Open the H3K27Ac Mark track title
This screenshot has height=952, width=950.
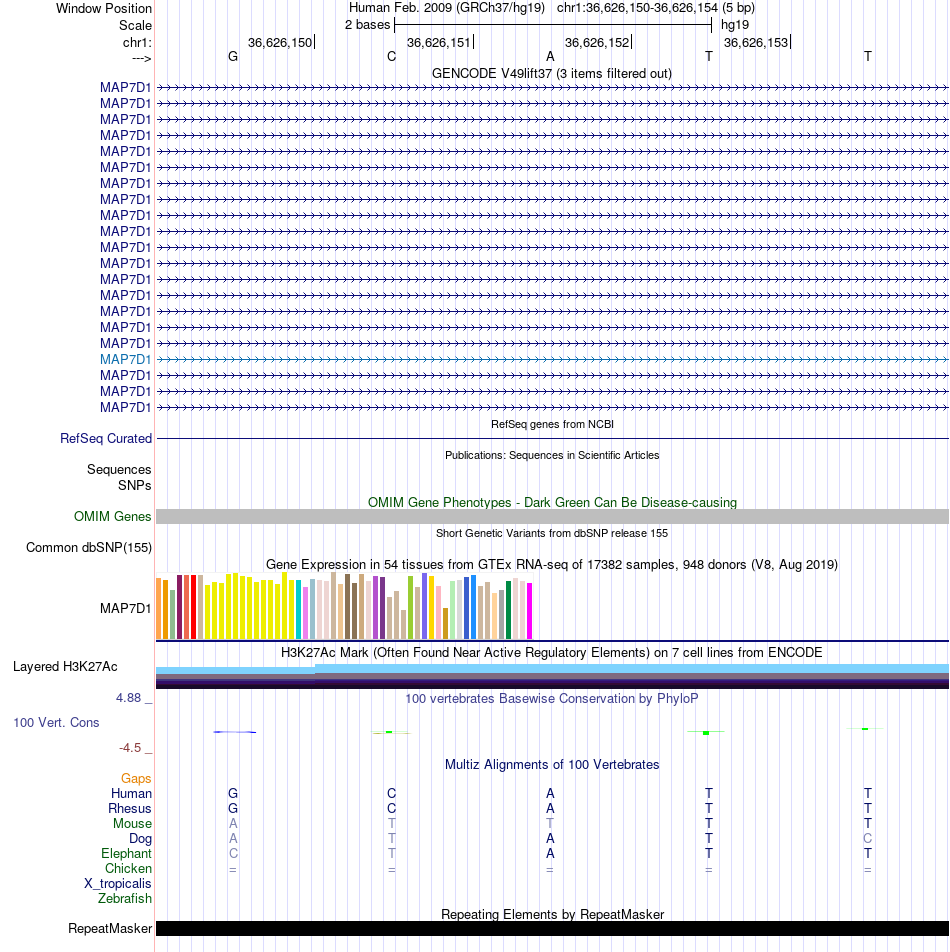pyautogui.click(x=552, y=653)
